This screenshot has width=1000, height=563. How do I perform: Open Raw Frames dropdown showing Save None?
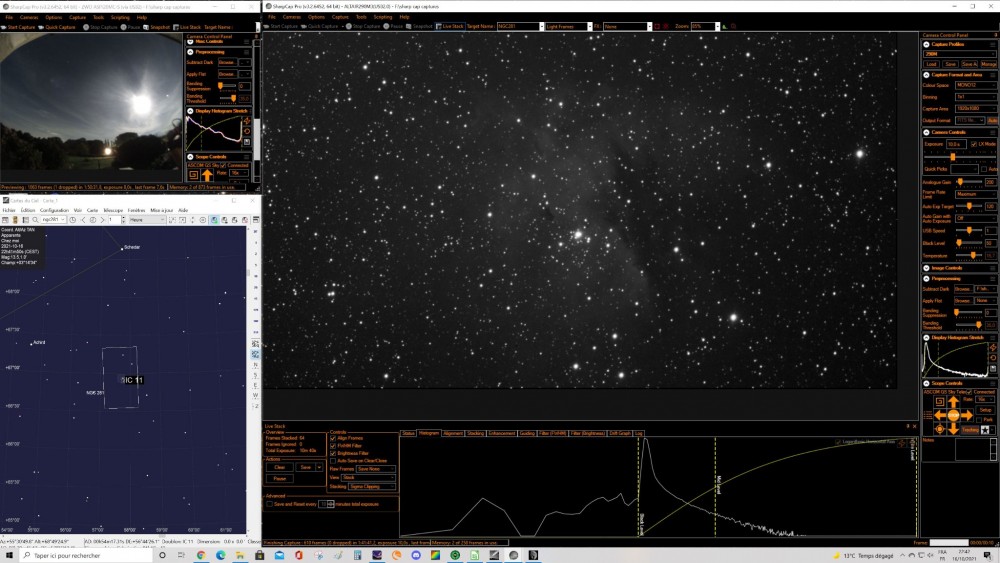tap(375, 469)
